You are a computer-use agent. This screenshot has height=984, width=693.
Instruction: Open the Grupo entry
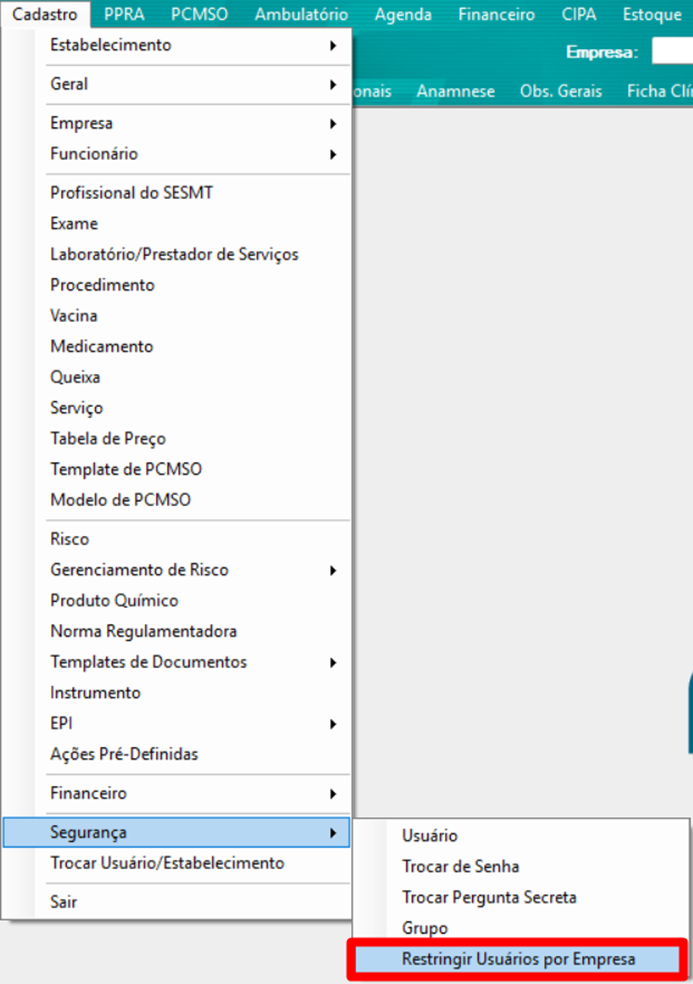520,928
